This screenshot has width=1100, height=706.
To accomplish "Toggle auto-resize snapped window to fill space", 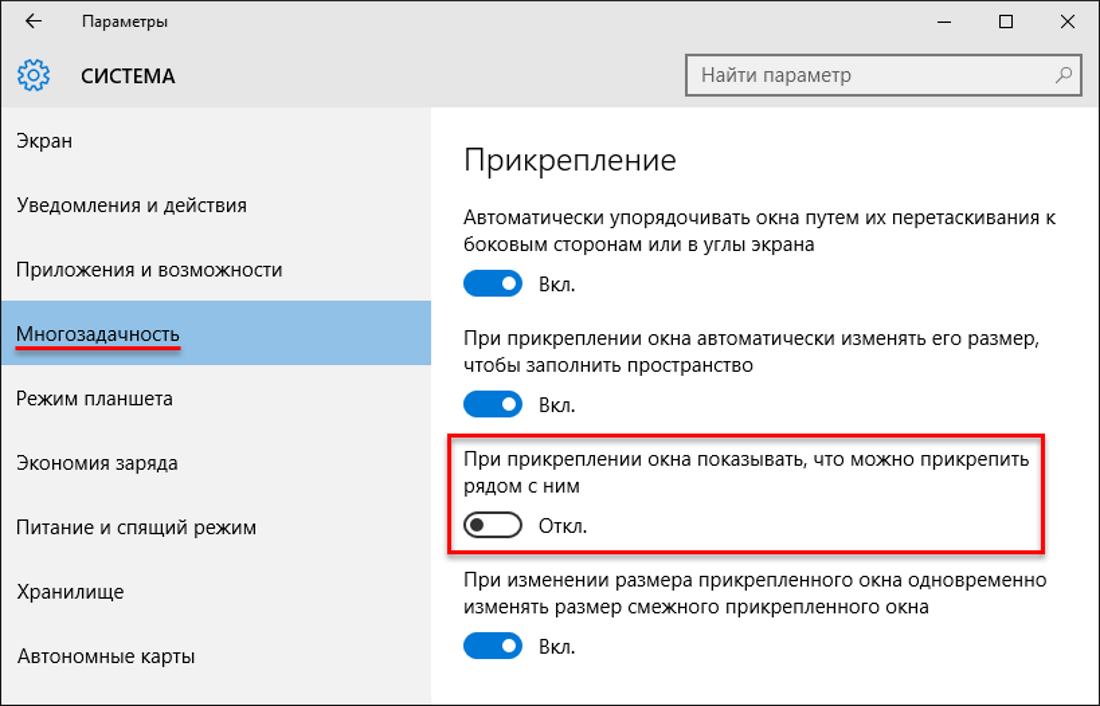I will click(493, 405).
